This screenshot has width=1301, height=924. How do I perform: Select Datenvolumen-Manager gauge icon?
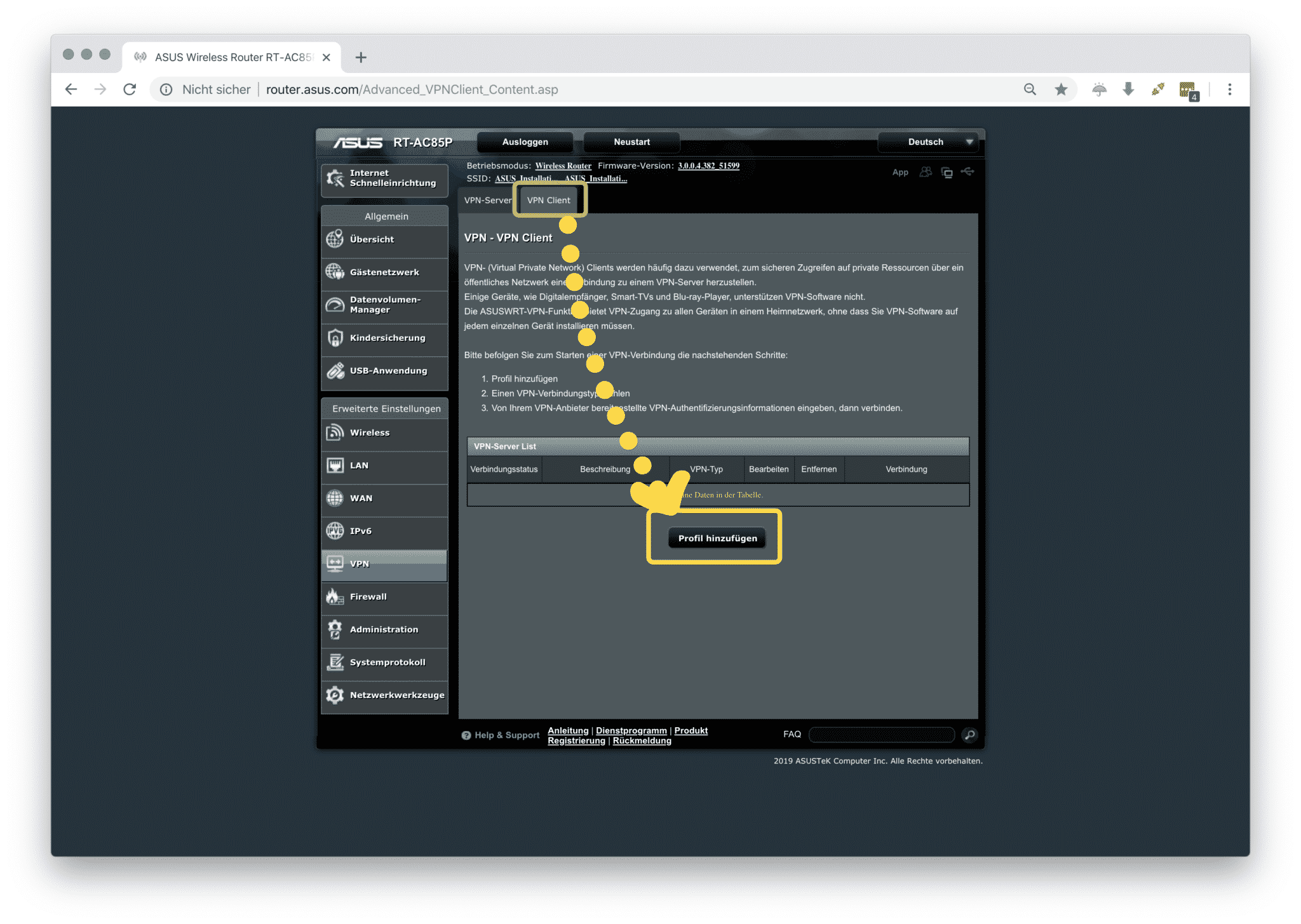coord(335,305)
